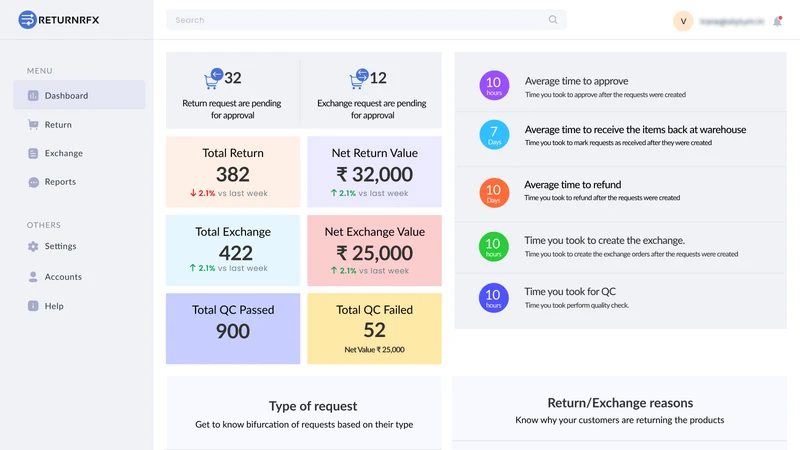Click 'Average time to refund' heading
Image resolution: width=800 pixels, height=450 pixels.
coord(572,185)
